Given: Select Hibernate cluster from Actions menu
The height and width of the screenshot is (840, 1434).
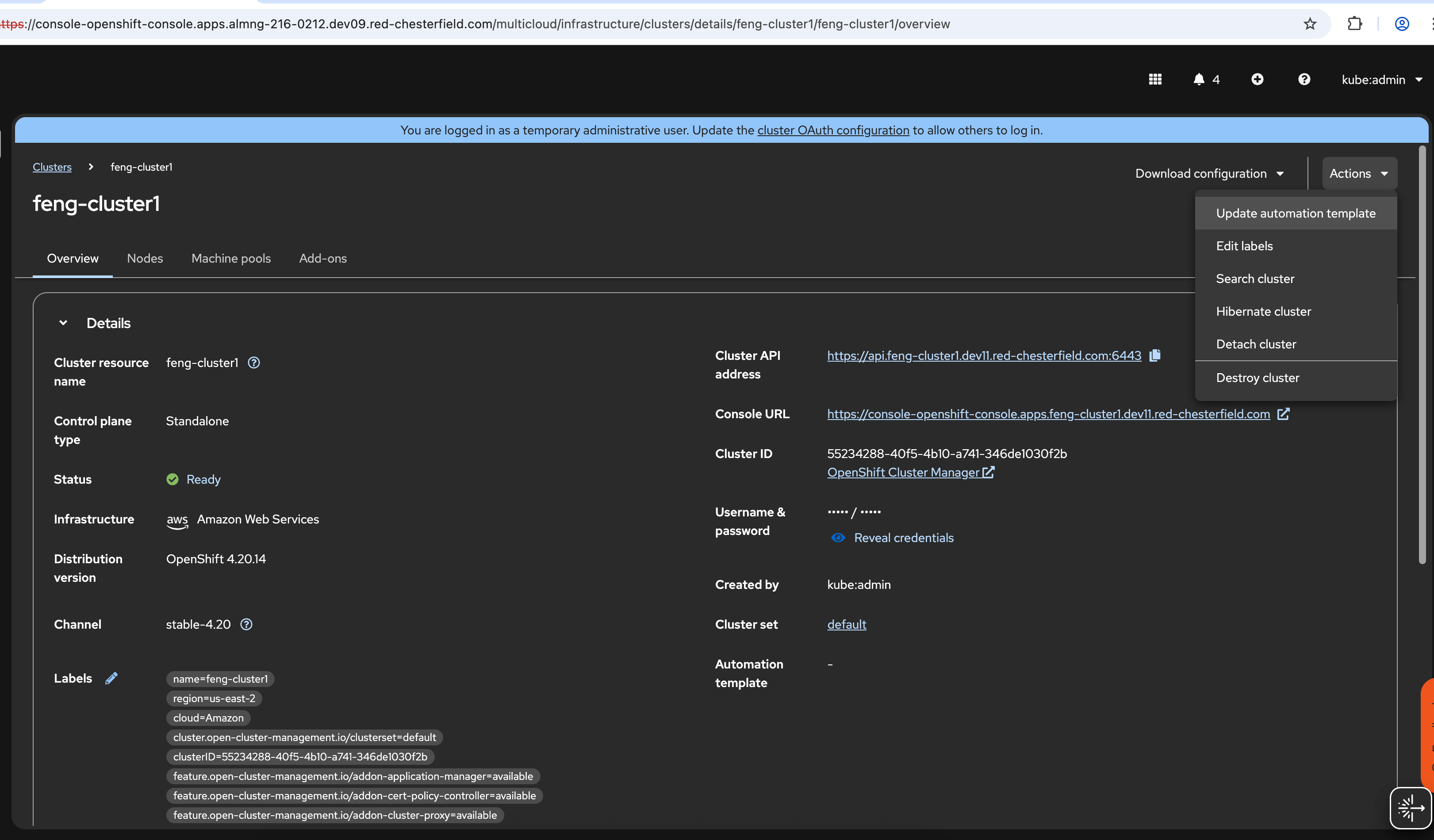Looking at the screenshot, I should pyautogui.click(x=1263, y=312).
